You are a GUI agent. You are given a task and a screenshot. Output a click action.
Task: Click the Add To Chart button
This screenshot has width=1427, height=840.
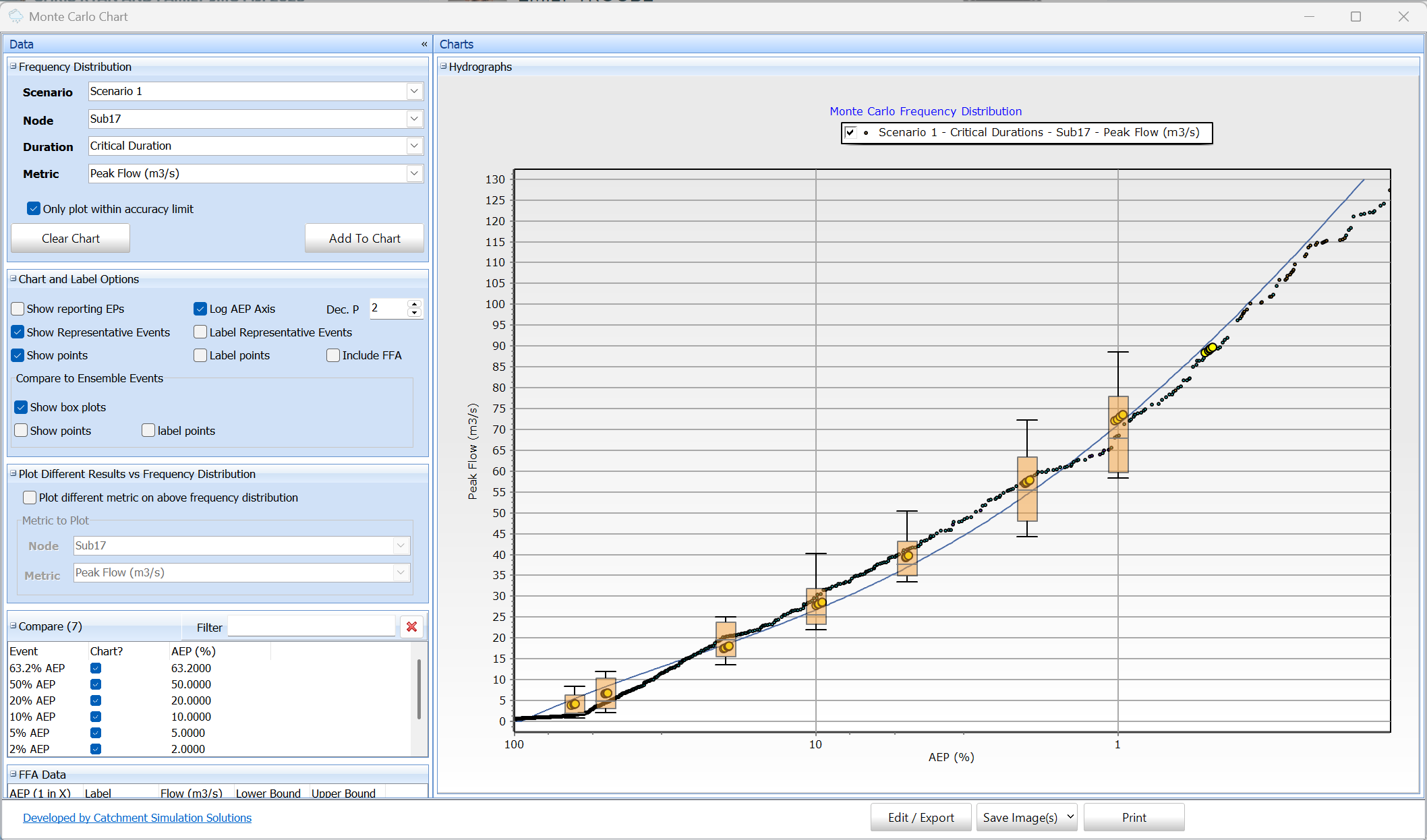[x=364, y=238]
